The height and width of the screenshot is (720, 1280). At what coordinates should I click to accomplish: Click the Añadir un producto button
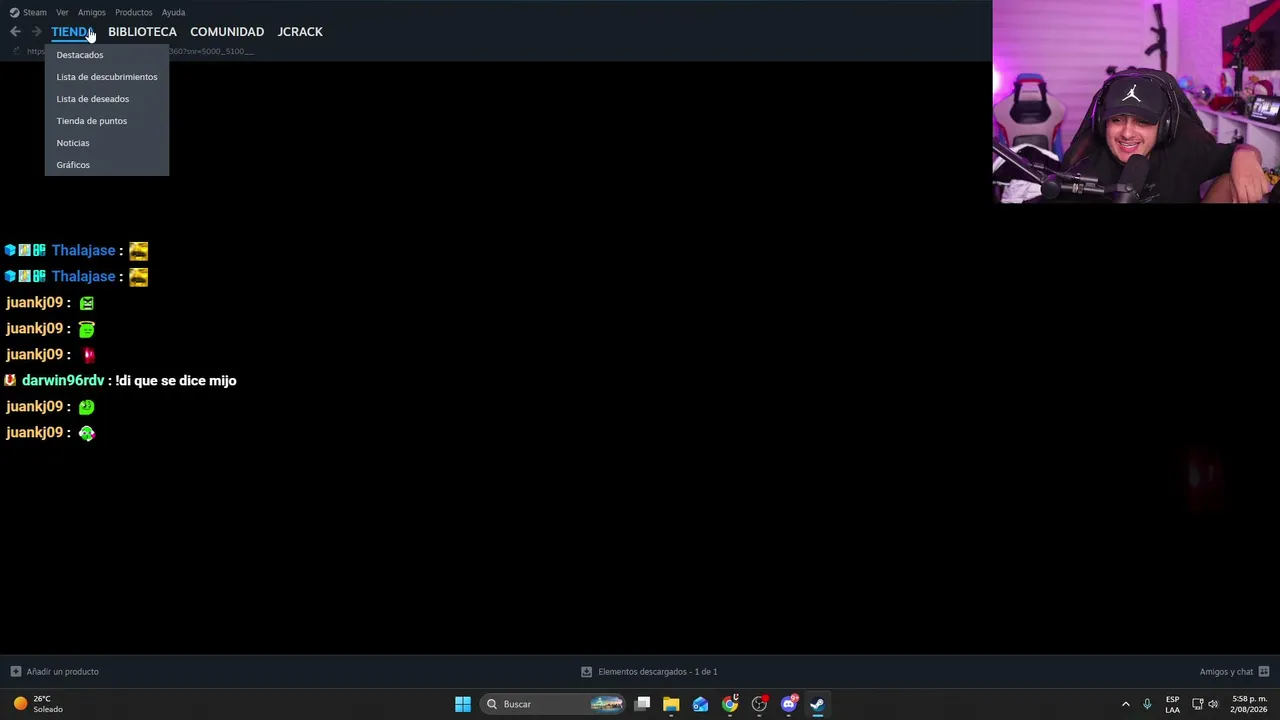coord(55,672)
